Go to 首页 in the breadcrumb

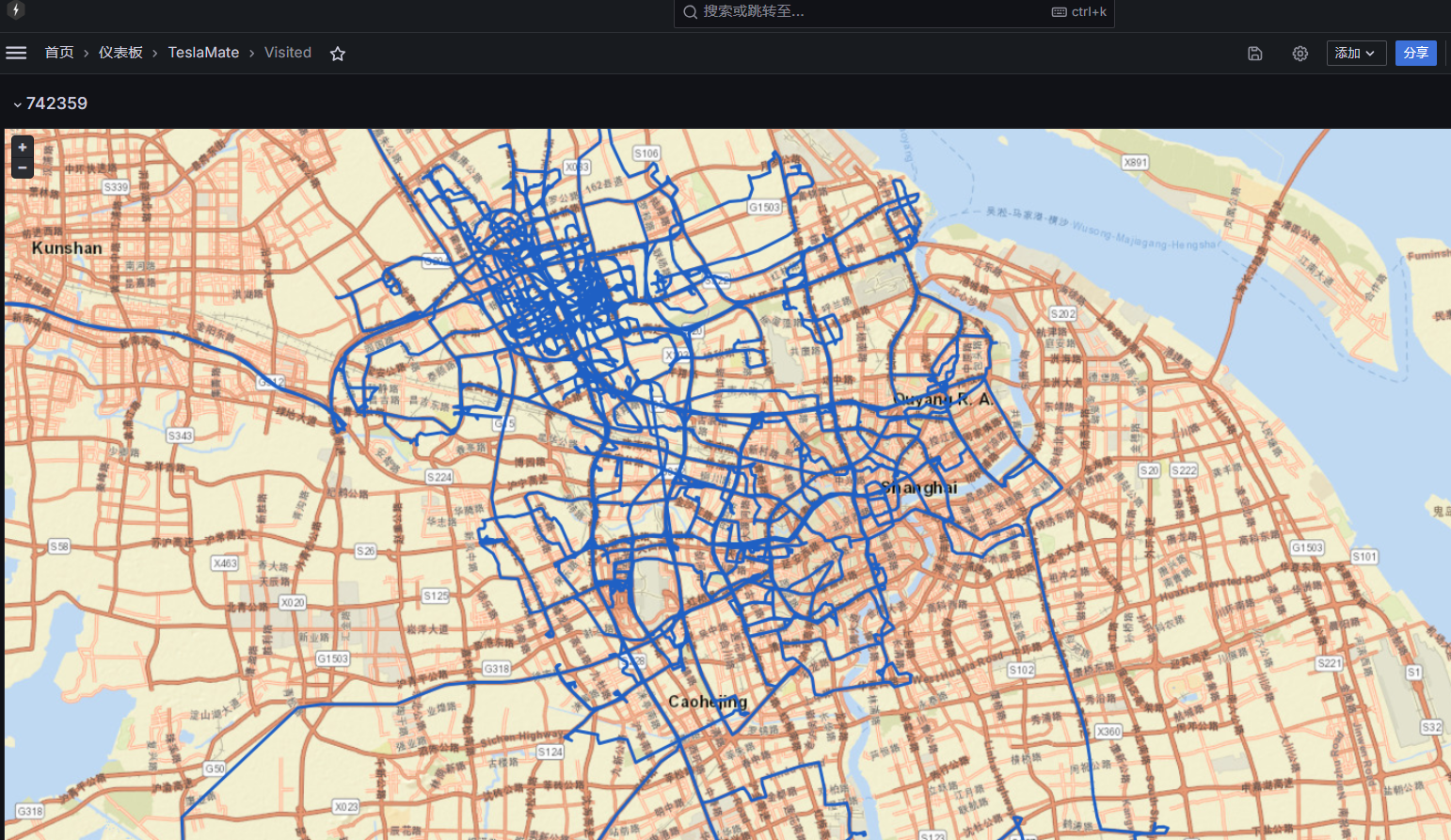(59, 53)
